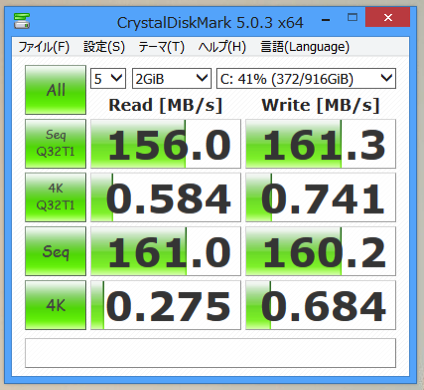Start the Seq Q32T1 test
Screen dimensions: 424x390
click(x=56, y=144)
